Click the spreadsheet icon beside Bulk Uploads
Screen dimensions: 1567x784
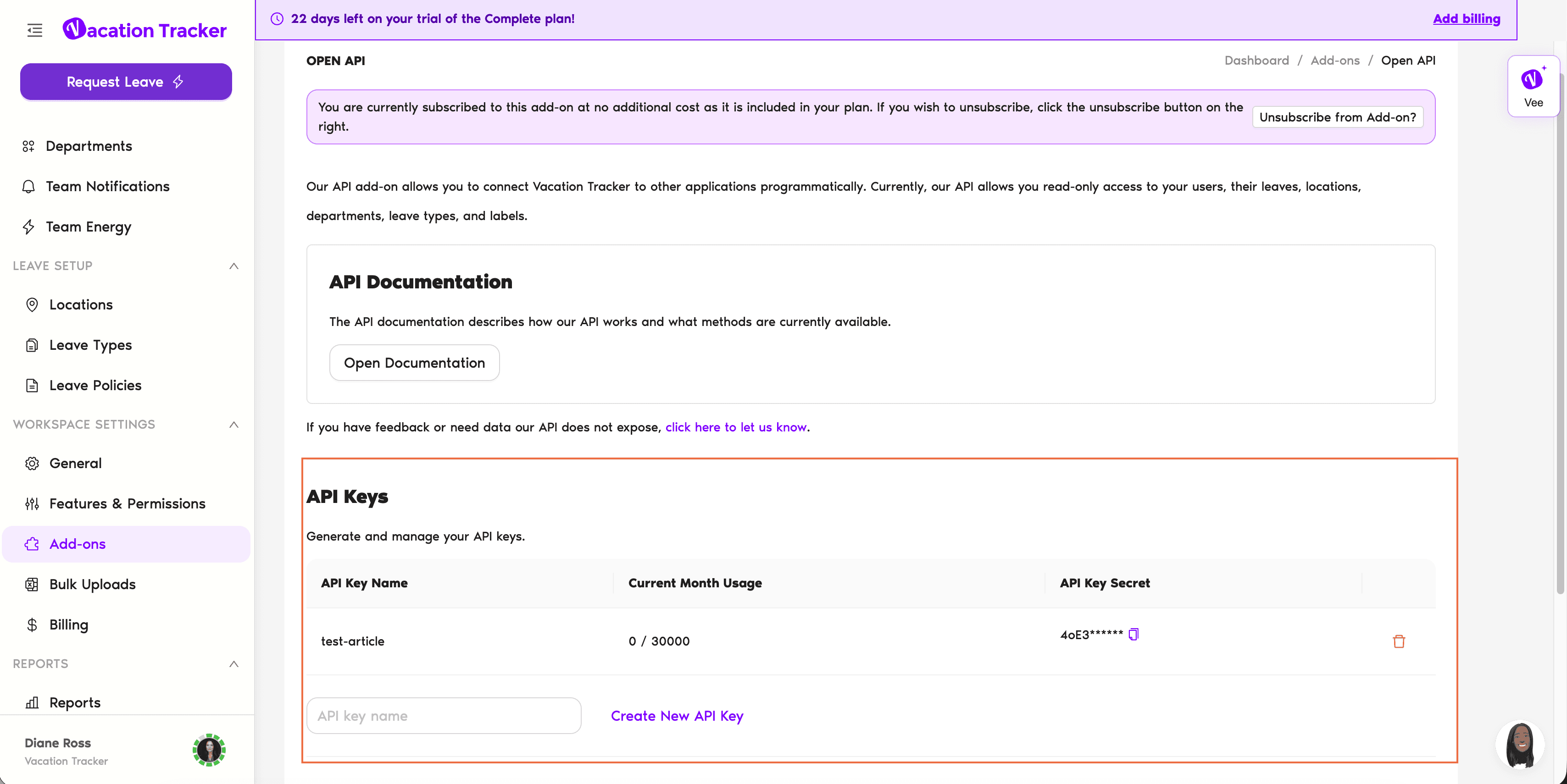32,584
